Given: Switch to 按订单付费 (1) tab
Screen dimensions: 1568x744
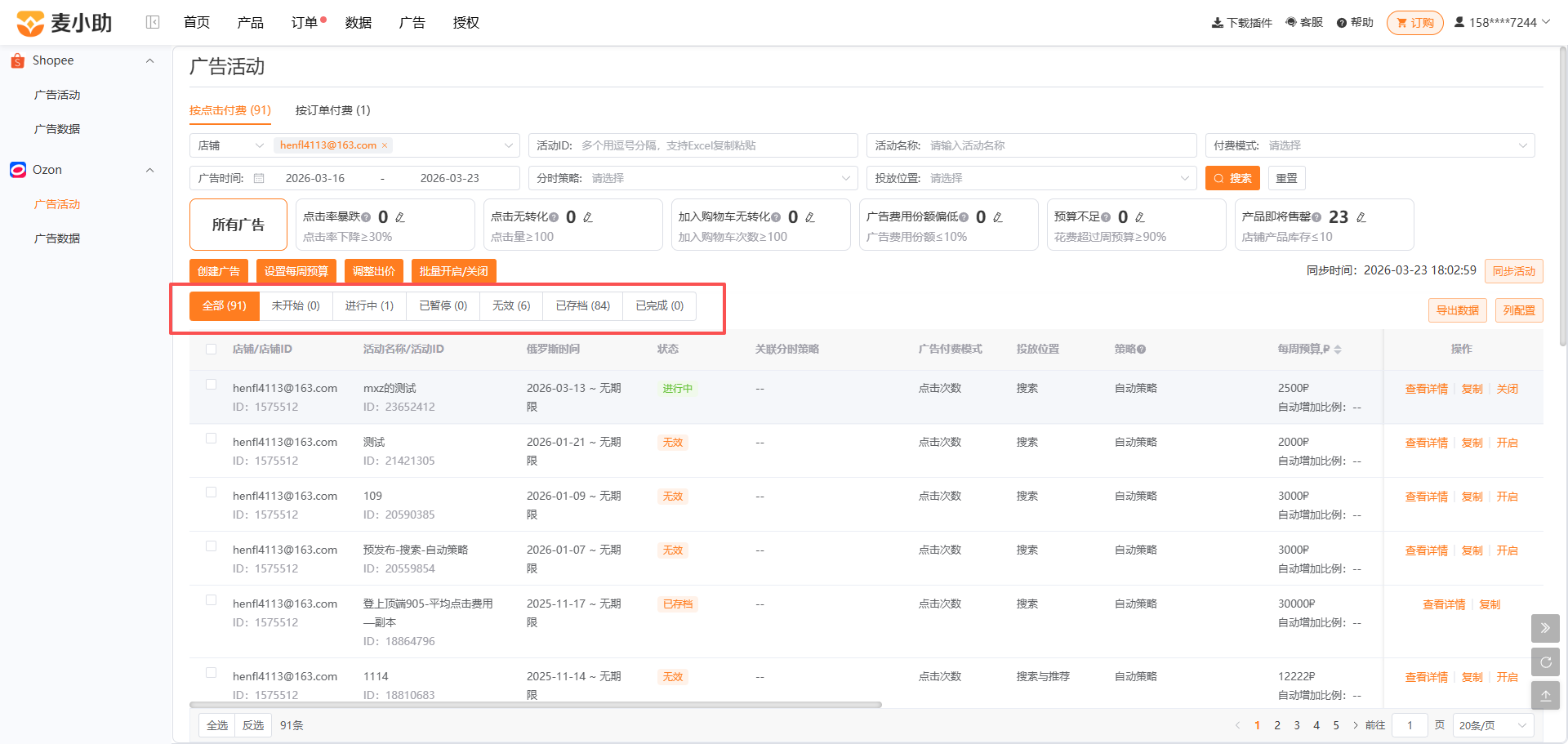Looking at the screenshot, I should click(x=333, y=110).
